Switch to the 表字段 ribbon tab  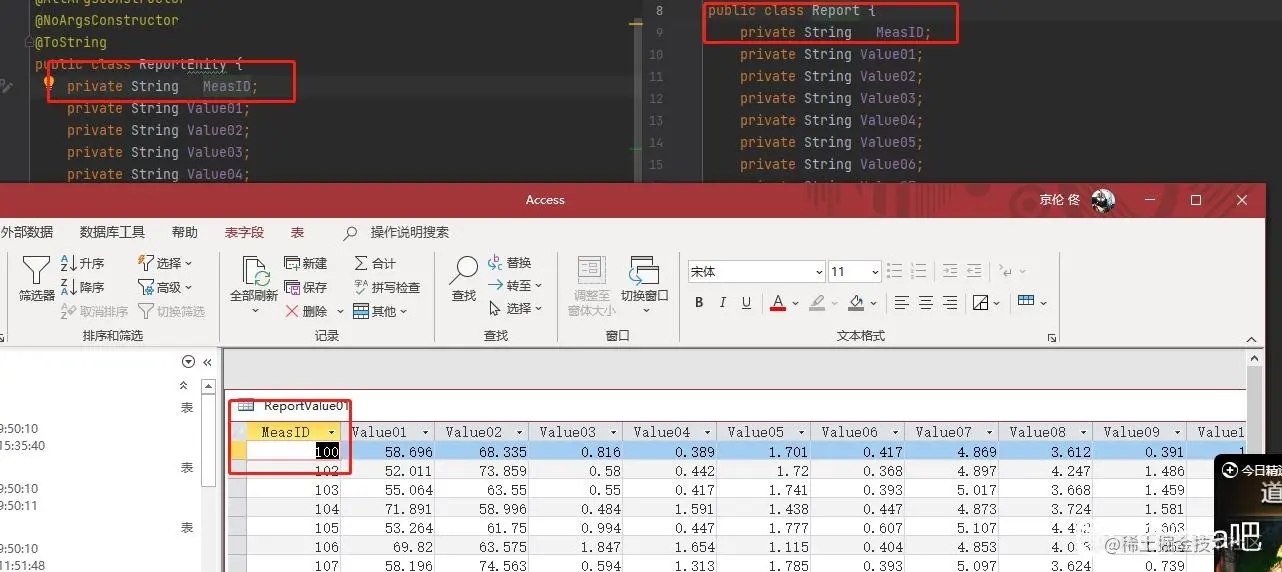[244, 232]
